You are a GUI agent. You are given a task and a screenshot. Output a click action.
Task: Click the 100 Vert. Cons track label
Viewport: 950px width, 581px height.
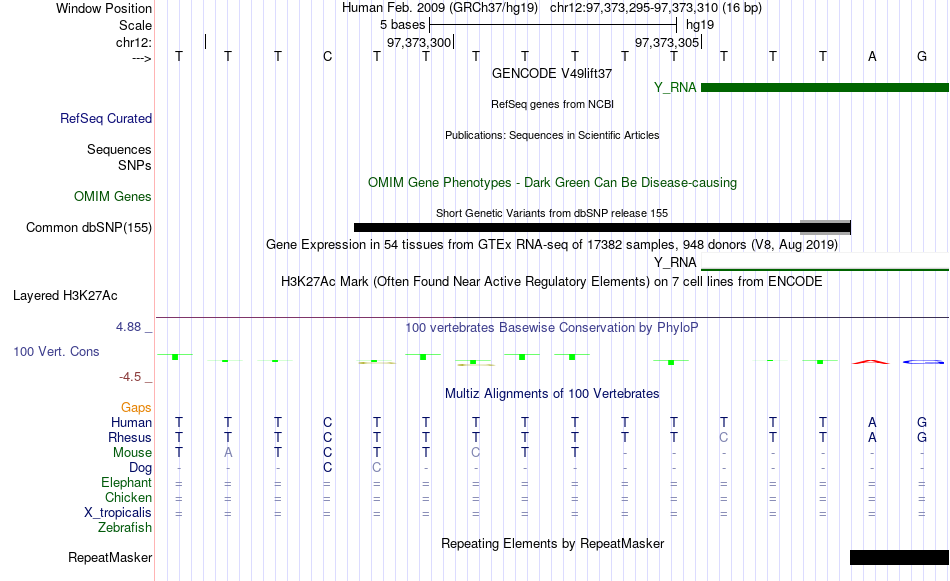[56, 351]
